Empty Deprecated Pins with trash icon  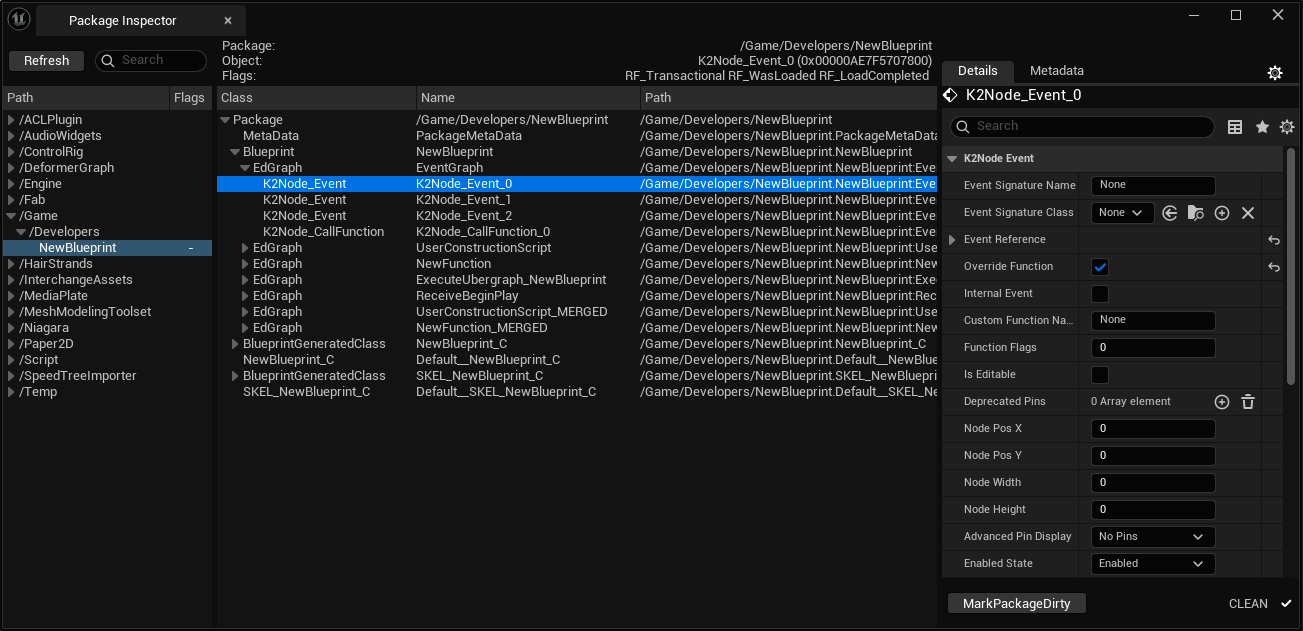(1248, 402)
